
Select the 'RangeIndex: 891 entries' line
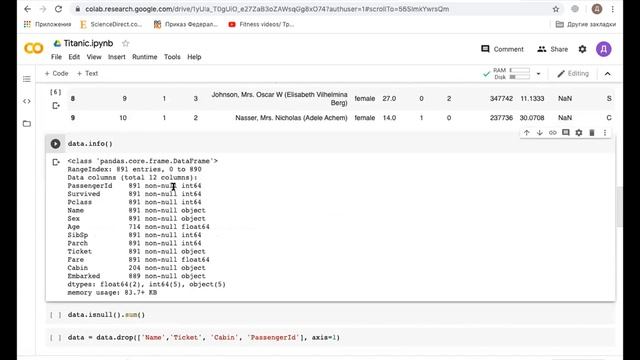pos(134,169)
